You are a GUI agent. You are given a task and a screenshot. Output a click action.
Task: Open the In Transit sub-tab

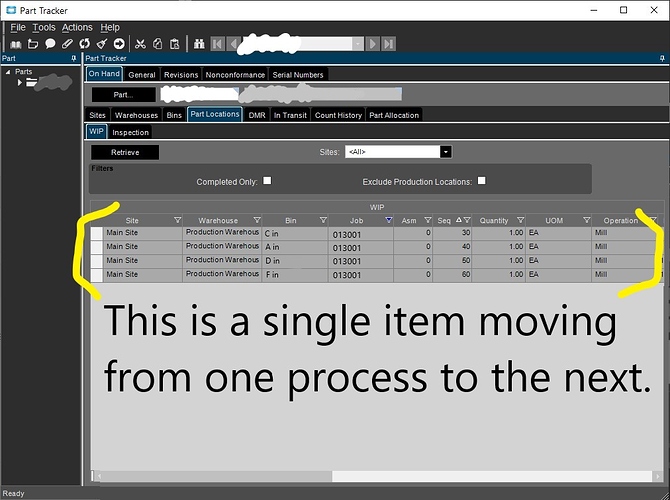coord(290,115)
